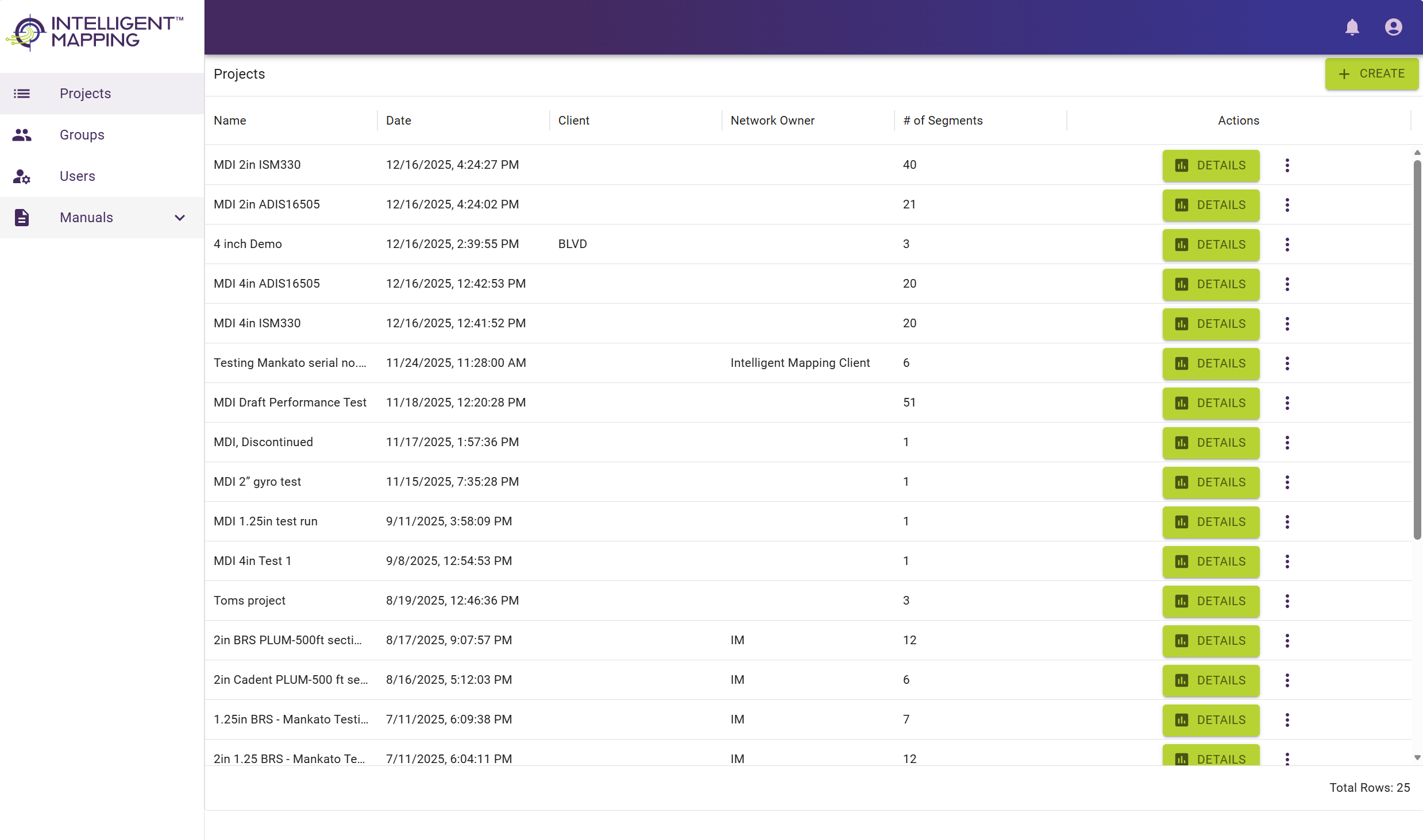Select the Manuals document icon
This screenshot has width=1423, height=840.
tap(22, 217)
